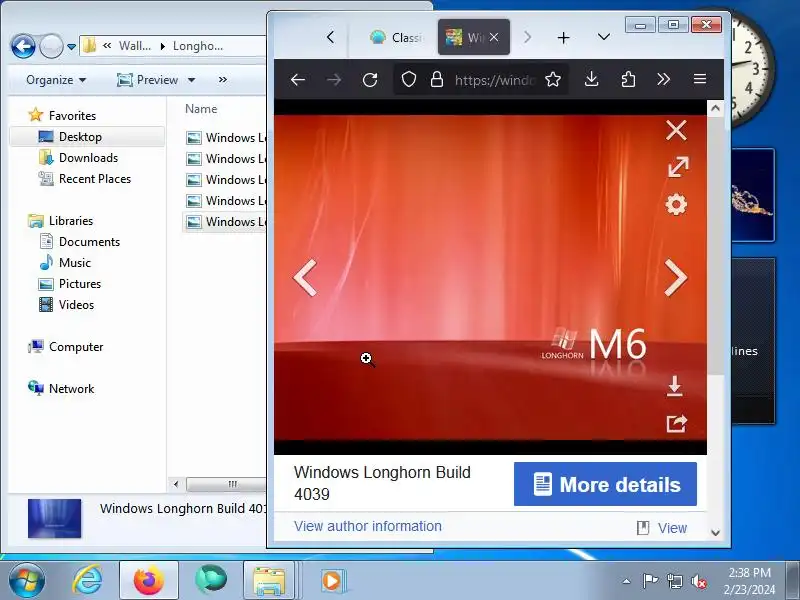Screen dimensions: 800x600
Task: Click the Wall... breadcrumb folder
Action: coord(135,46)
